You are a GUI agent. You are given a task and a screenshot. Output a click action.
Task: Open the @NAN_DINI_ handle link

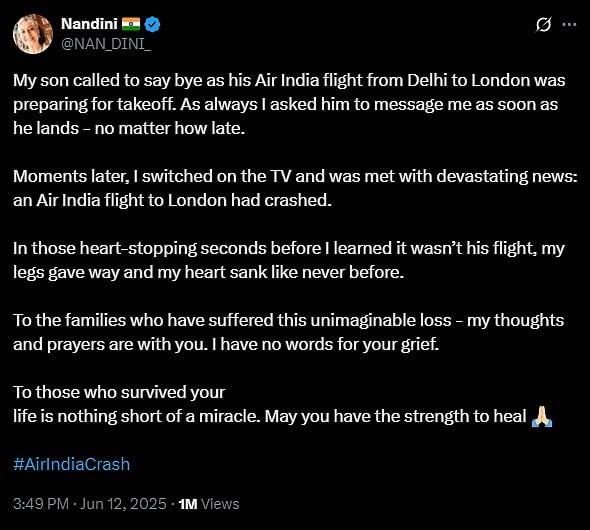[106, 44]
